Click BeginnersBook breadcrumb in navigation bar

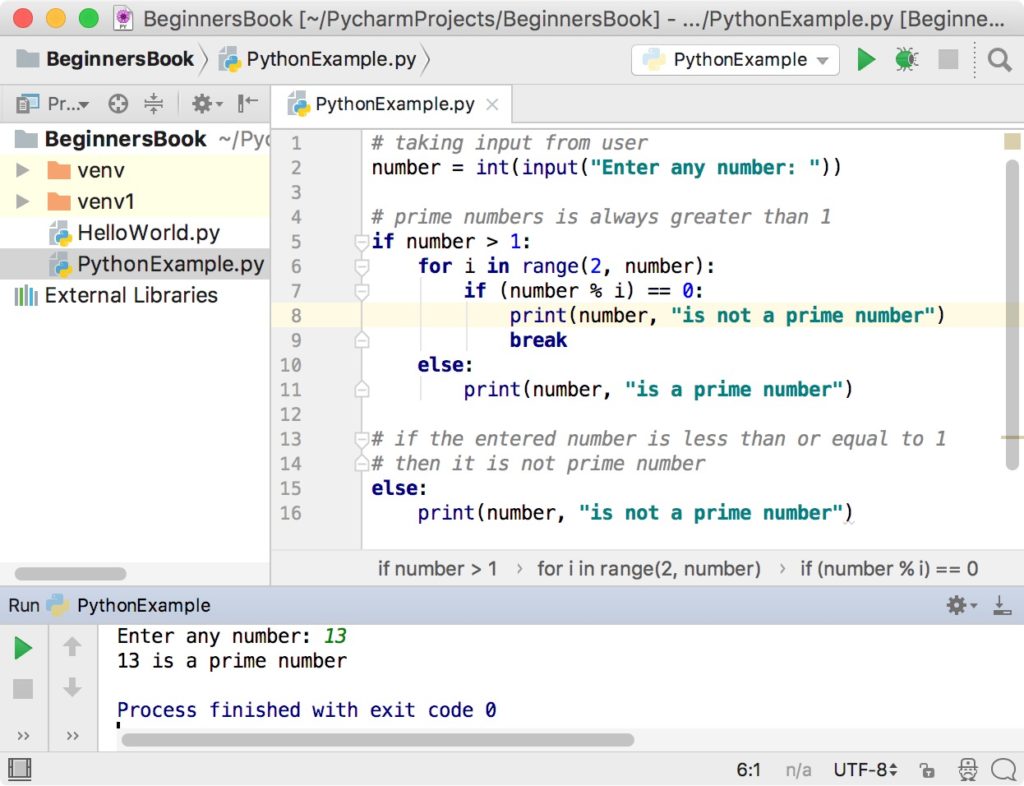(x=104, y=59)
